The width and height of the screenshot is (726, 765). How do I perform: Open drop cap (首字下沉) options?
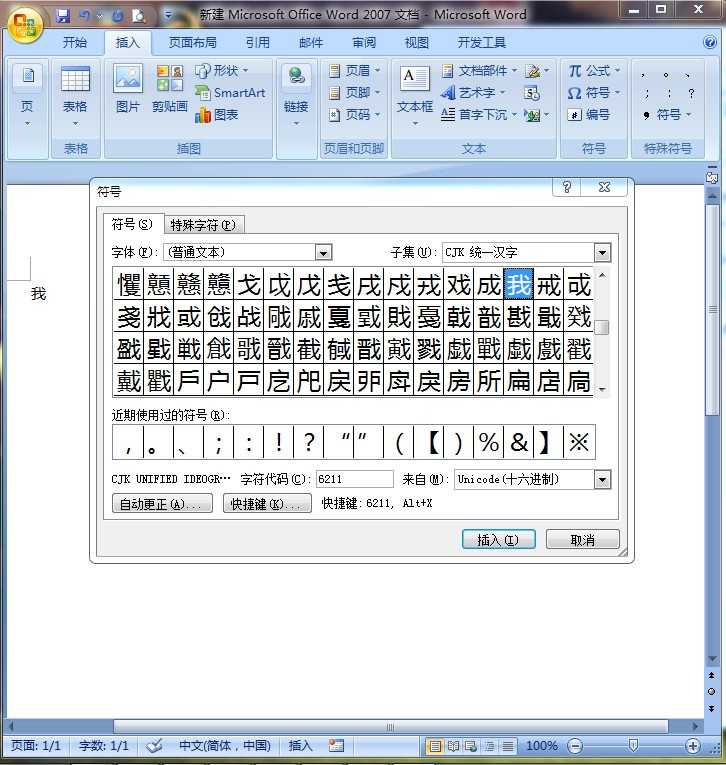click(x=478, y=115)
